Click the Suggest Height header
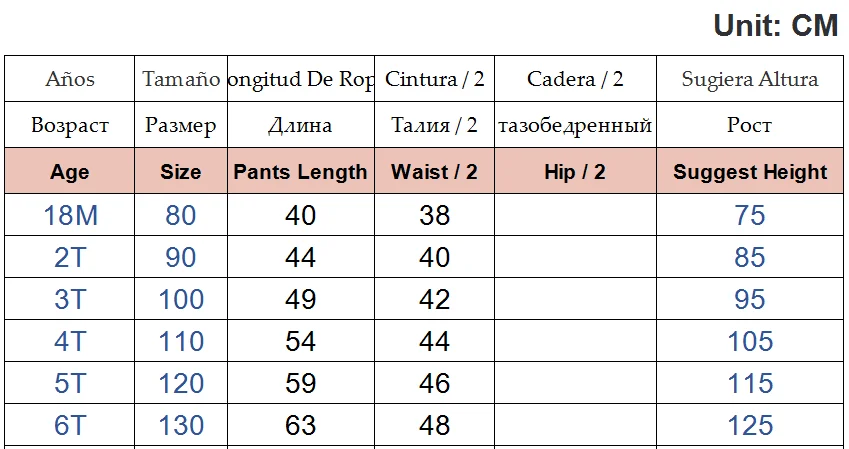The image size is (849, 449). 750,172
